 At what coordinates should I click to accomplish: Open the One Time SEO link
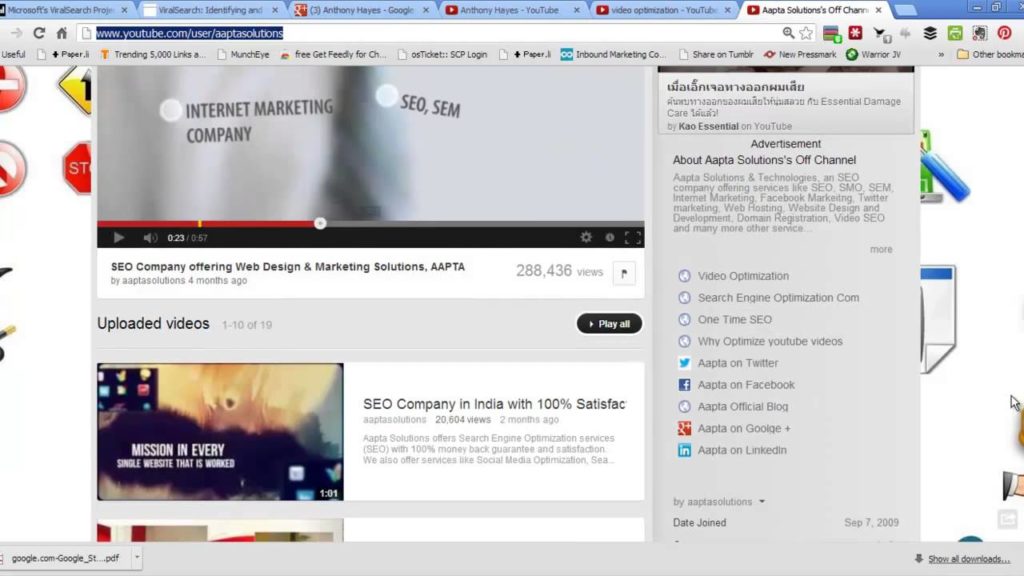[735, 319]
